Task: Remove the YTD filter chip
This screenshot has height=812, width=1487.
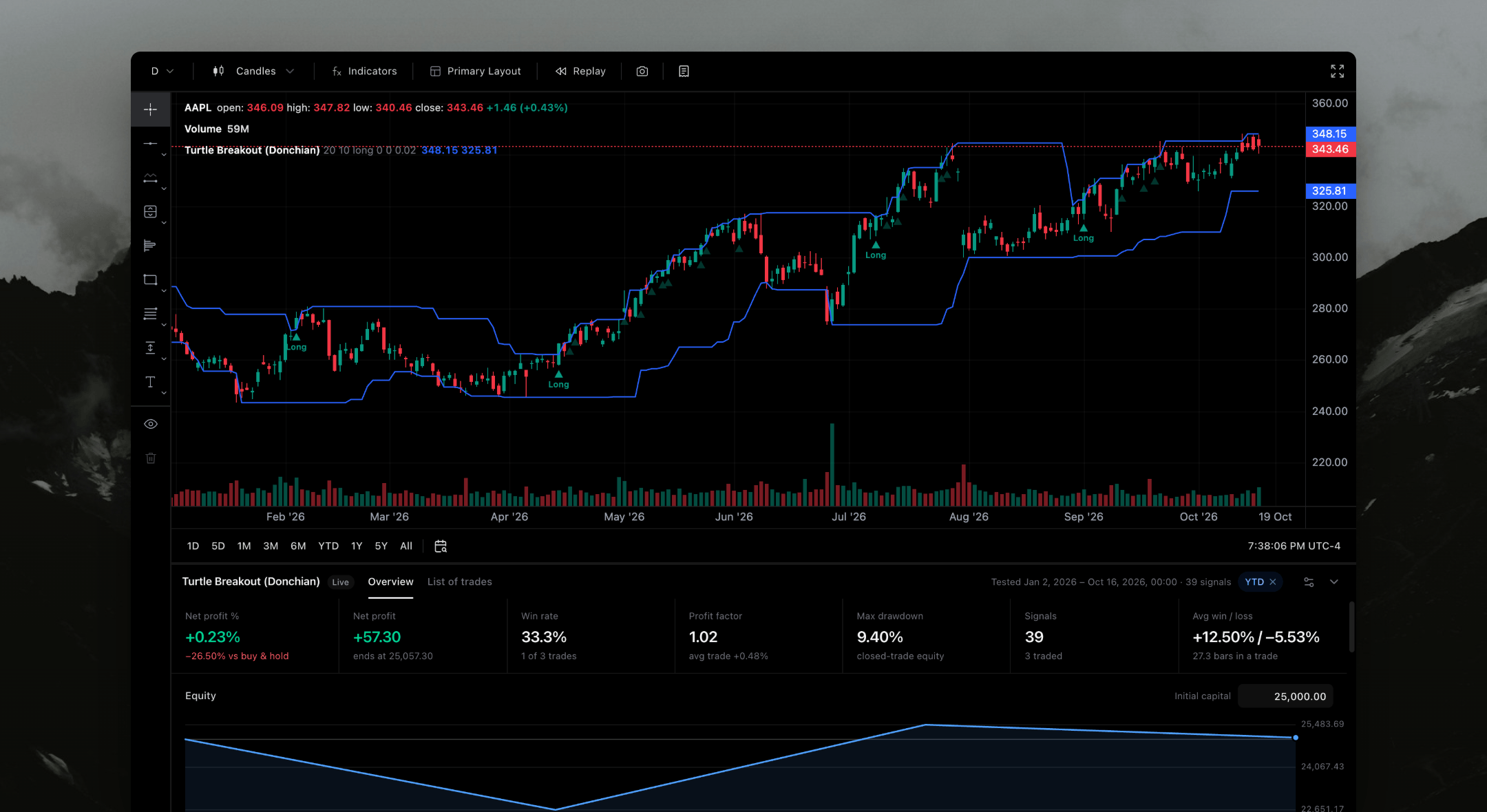Action: pyautogui.click(x=1273, y=582)
